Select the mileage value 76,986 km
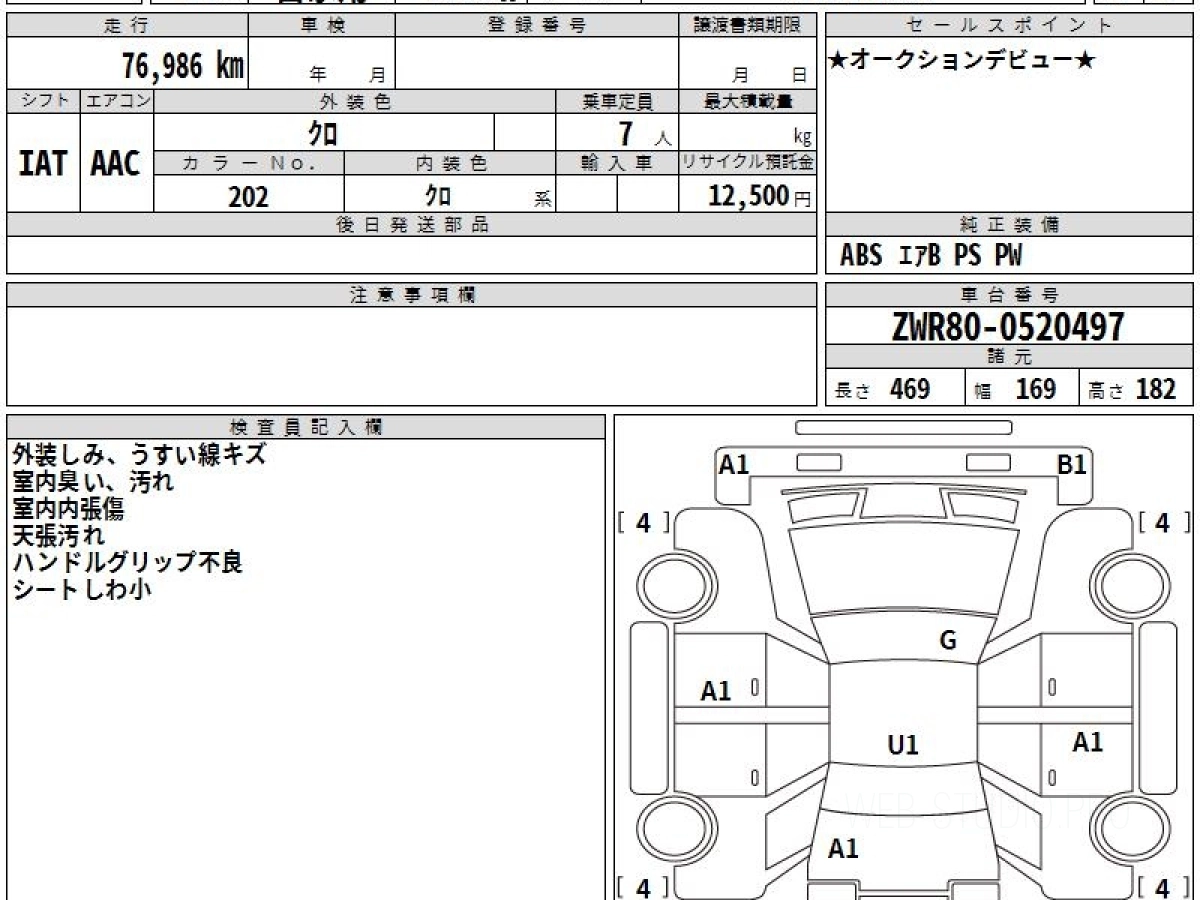This screenshot has height=900, width=1200. coord(183,67)
